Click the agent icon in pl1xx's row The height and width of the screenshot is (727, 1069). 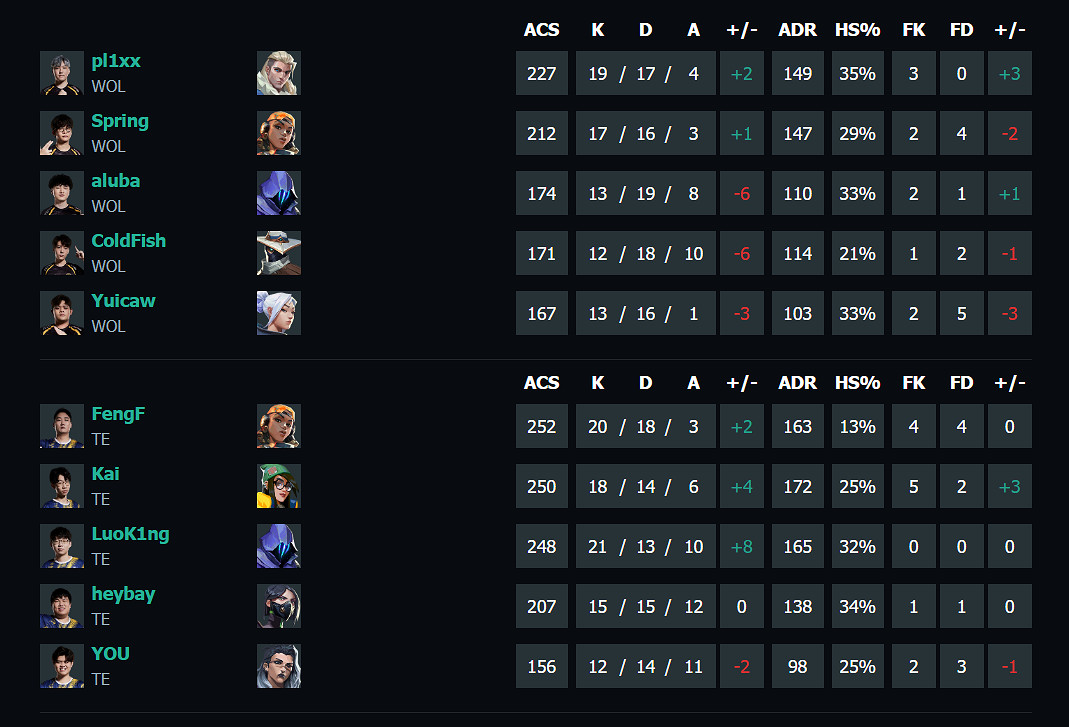tap(278, 73)
